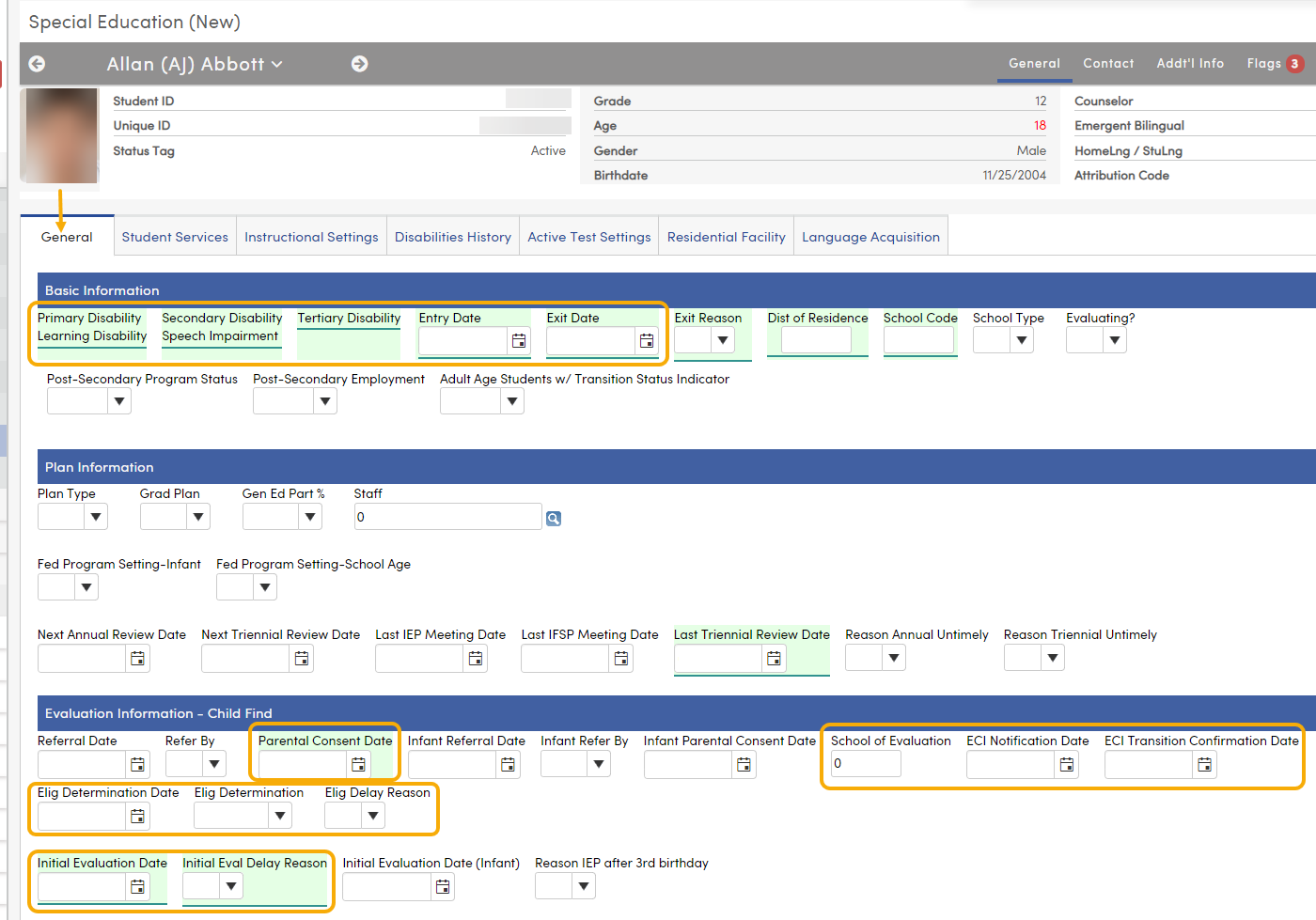Switch to the Disabilities History tab

[x=453, y=236]
